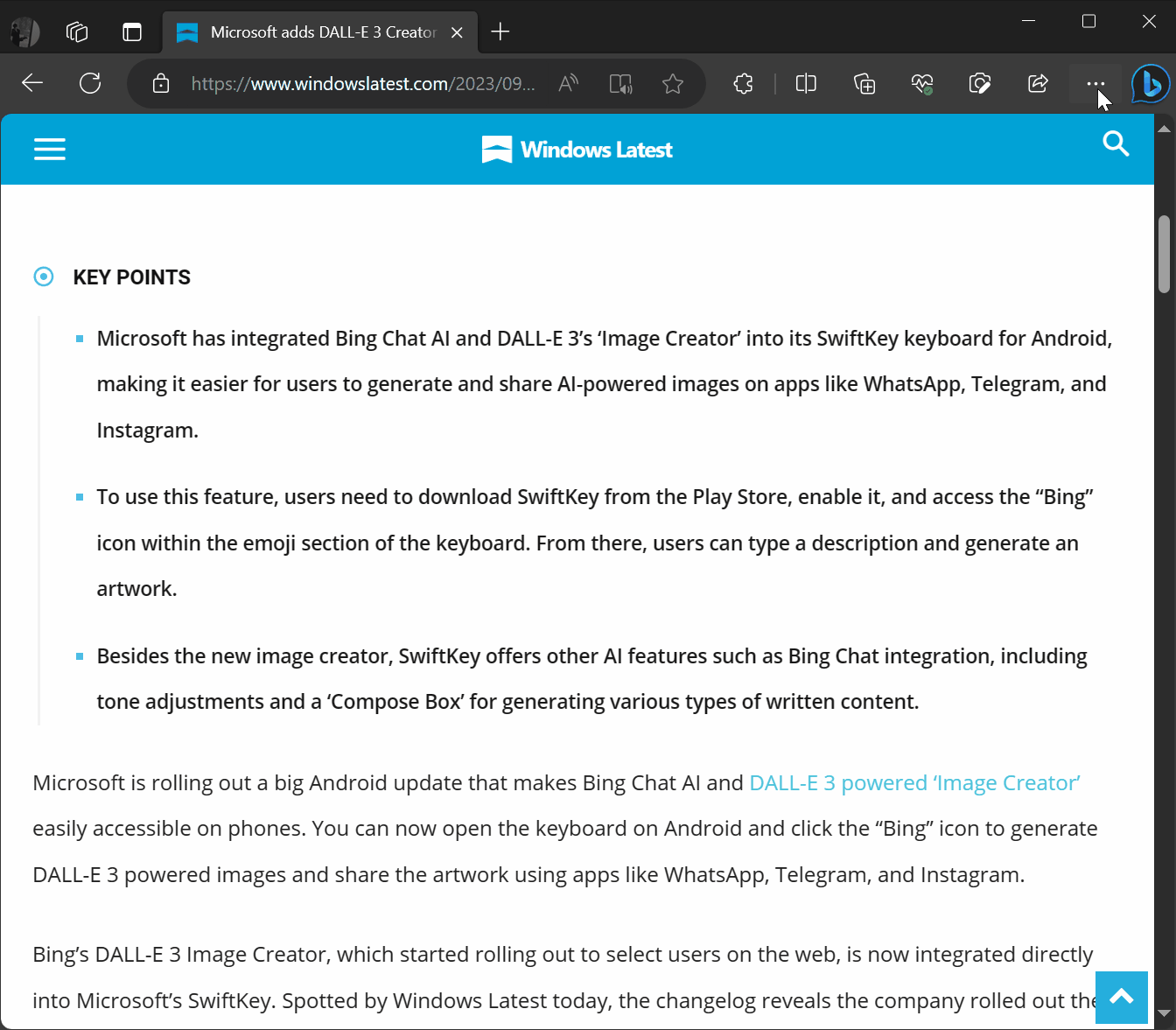
Task: Refresh the current page
Action: click(x=90, y=83)
